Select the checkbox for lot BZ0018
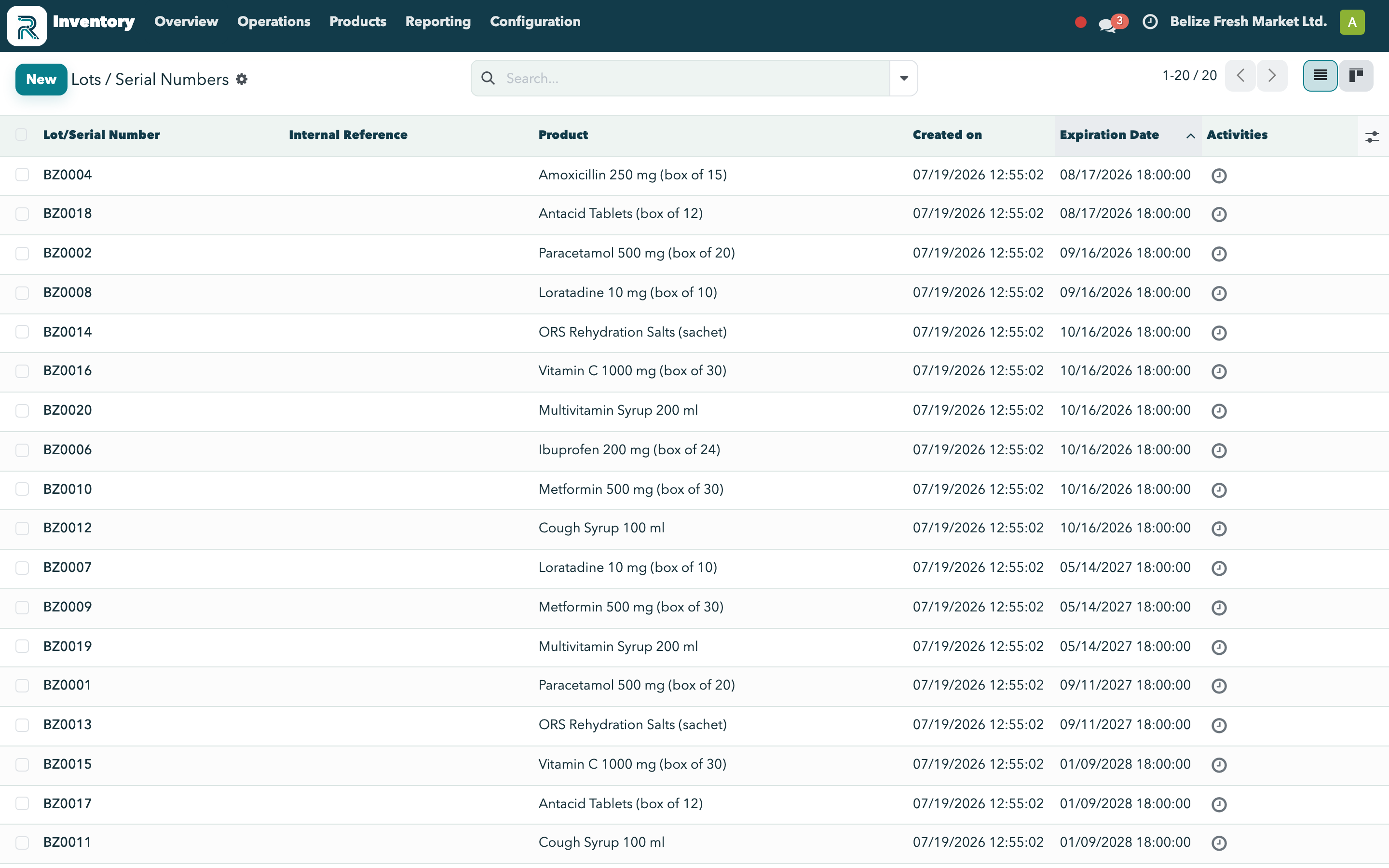Screen dimensions: 1389x868 pos(22,214)
